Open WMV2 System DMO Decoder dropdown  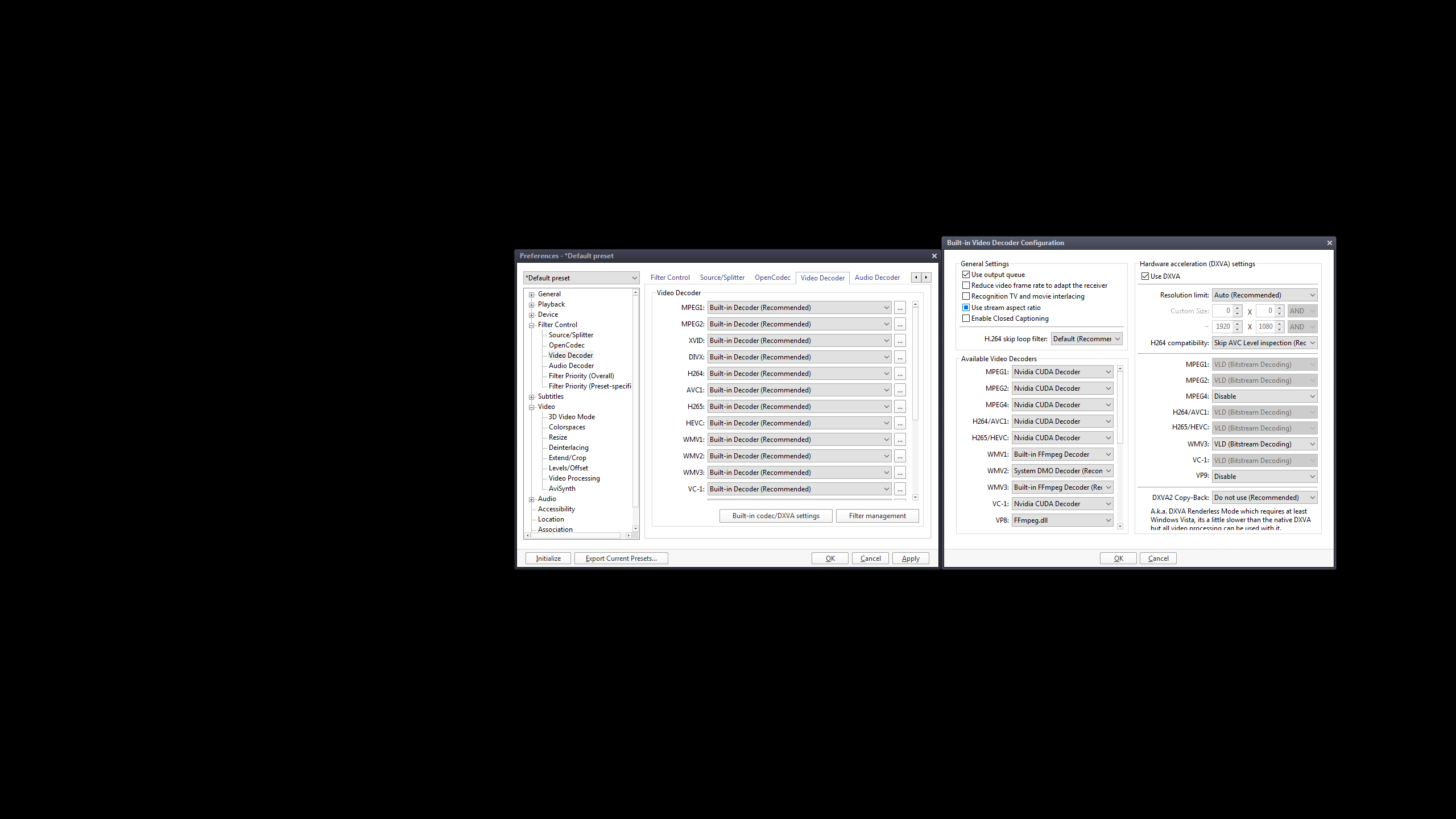point(1062,471)
